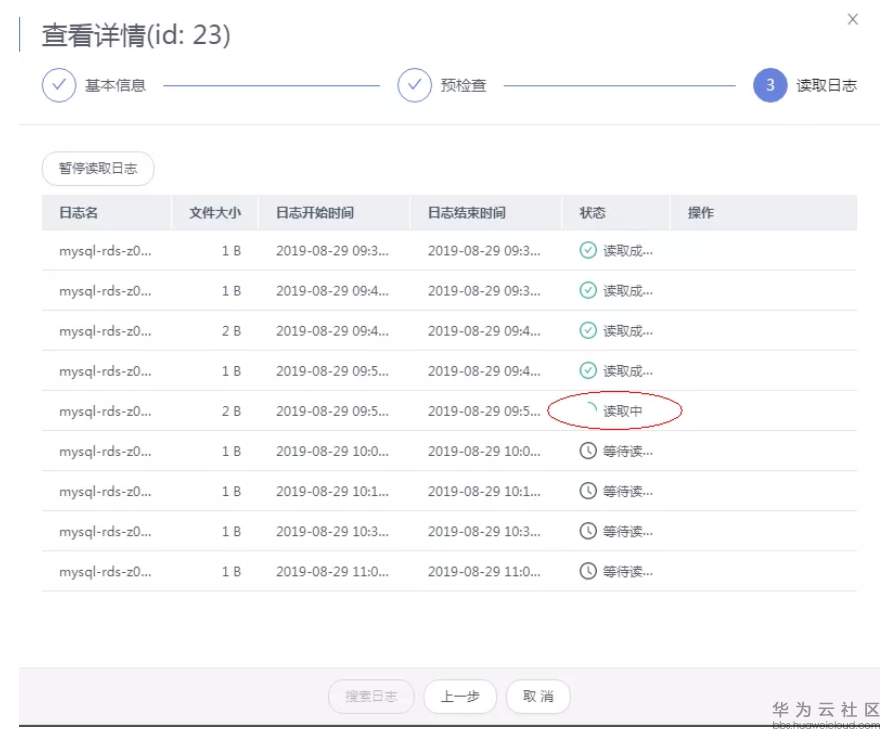Click end time 2019-08-29 09:5...

point(484,411)
